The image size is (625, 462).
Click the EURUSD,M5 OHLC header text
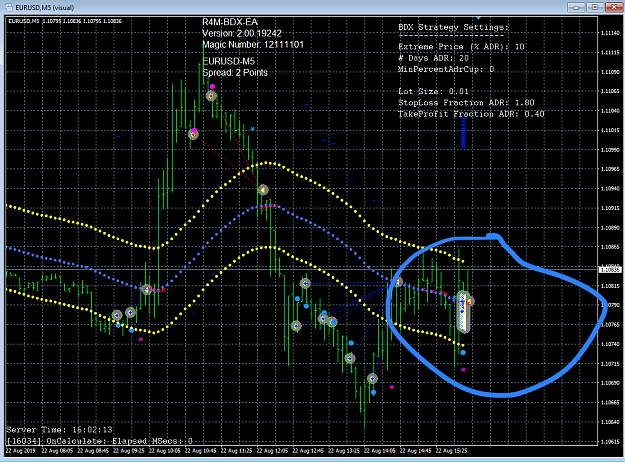(65, 21)
